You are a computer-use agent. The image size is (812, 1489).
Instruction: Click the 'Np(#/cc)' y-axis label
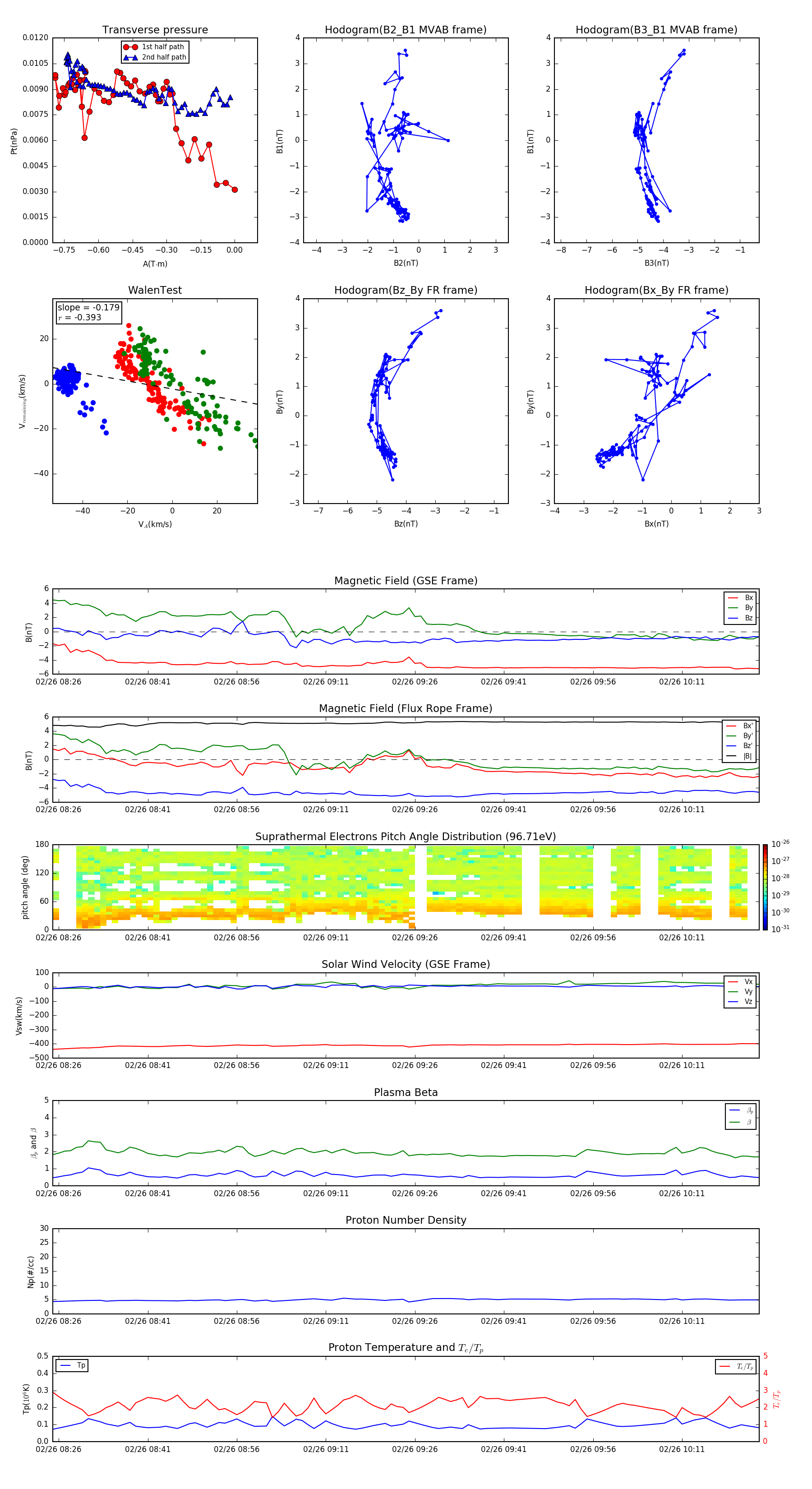point(31,1272)
